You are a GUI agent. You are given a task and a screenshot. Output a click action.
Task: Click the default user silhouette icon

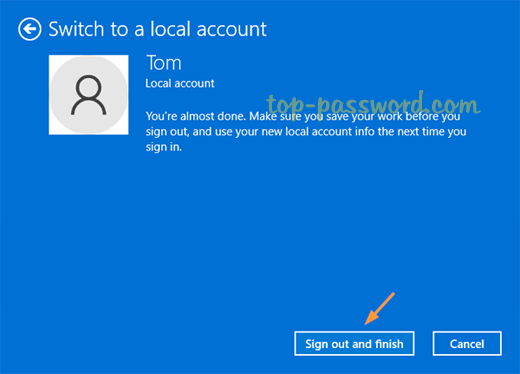[x=89, y=96]
